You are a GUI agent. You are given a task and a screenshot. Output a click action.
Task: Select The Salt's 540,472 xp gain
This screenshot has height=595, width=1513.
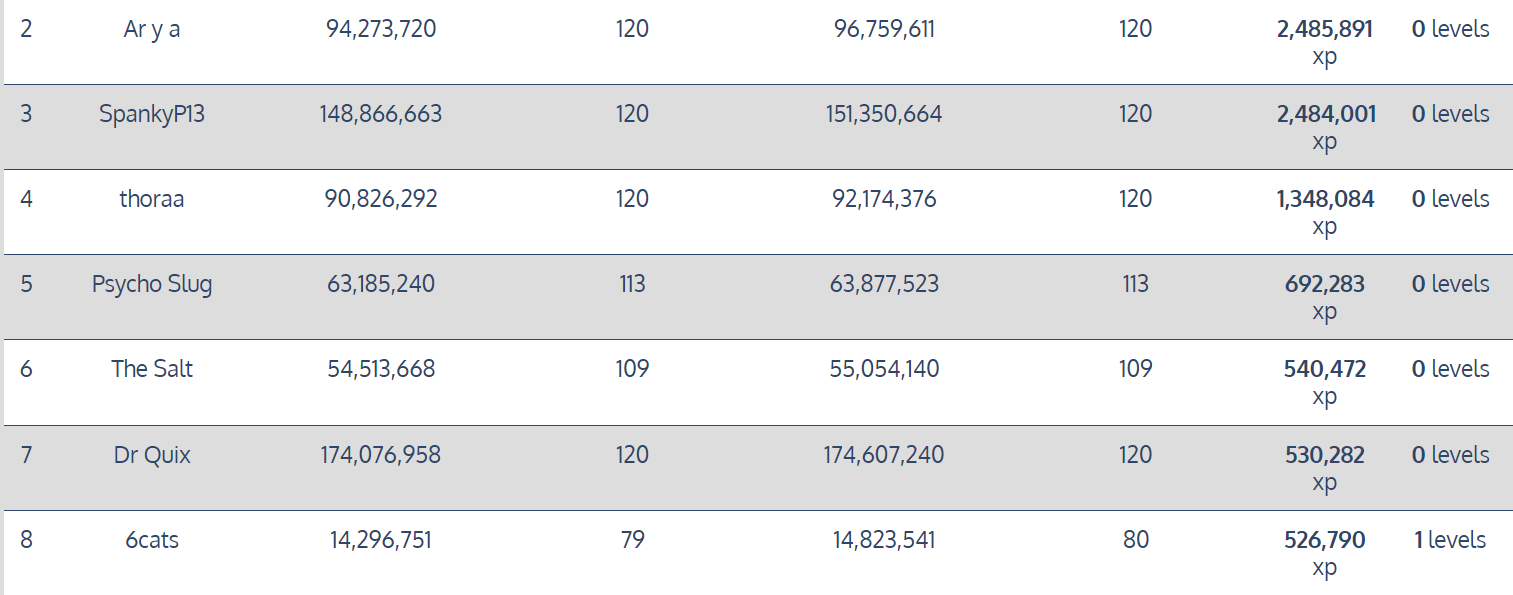coord(1324,370)
